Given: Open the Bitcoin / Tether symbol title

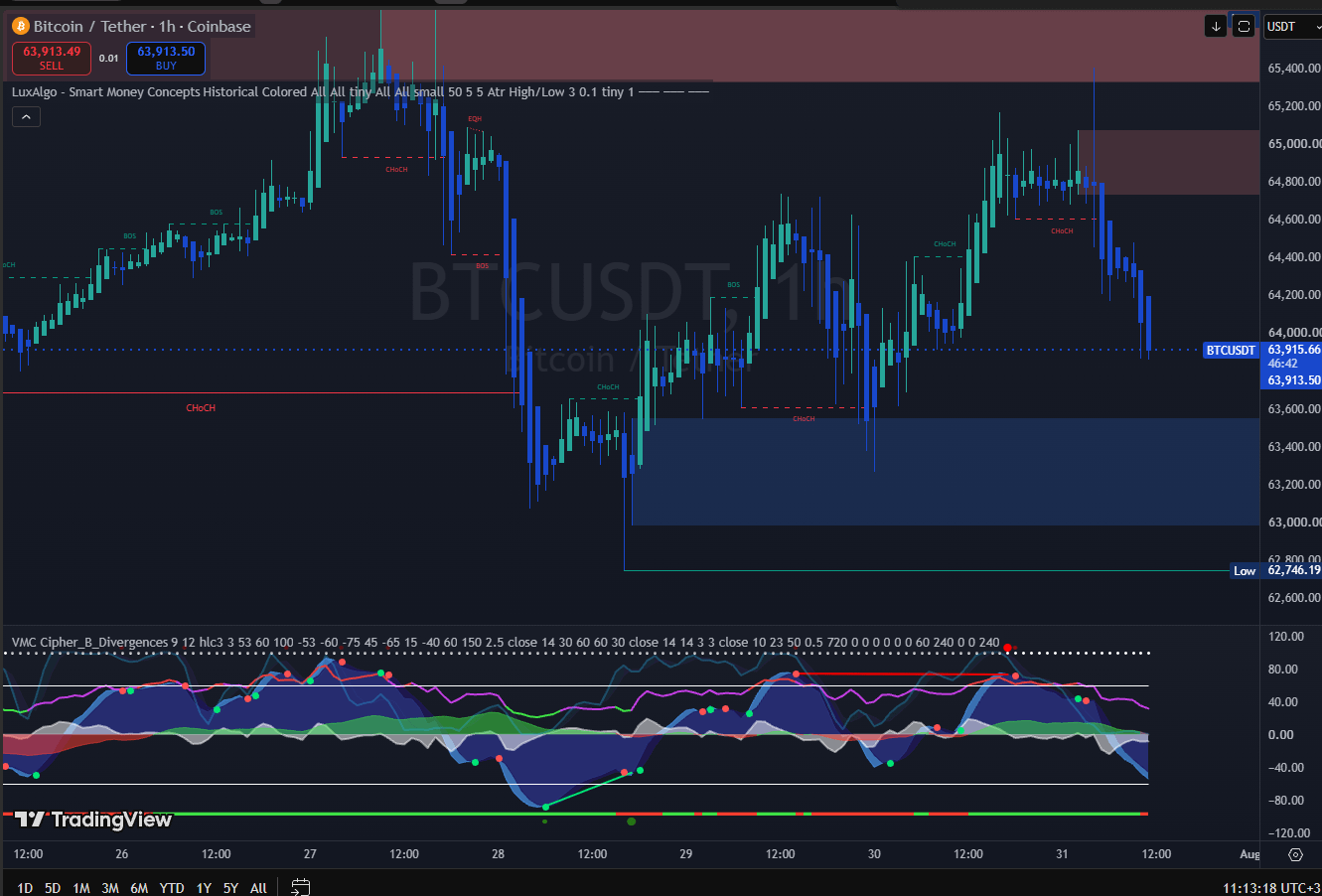Looking at the screenshot, I should coord(142,26).
